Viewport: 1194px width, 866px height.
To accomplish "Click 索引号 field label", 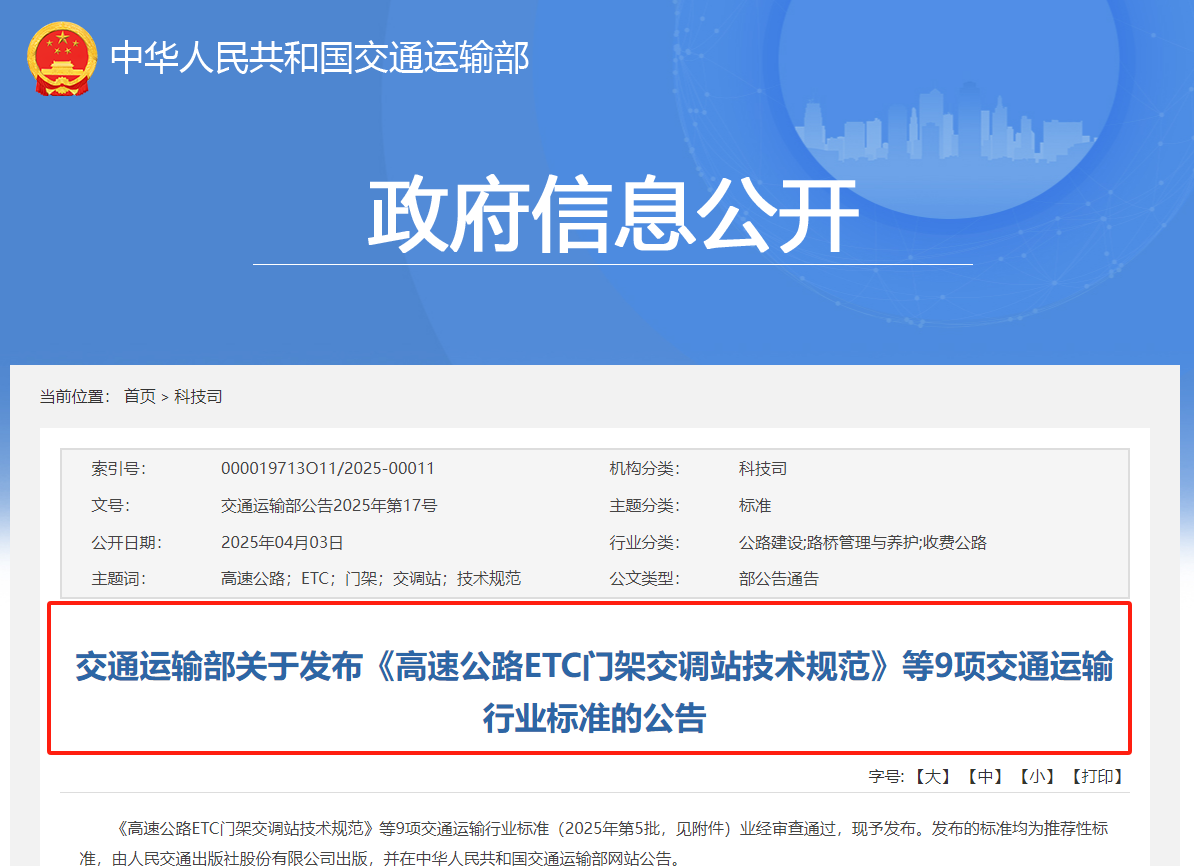I will click(x=118, y=468).
